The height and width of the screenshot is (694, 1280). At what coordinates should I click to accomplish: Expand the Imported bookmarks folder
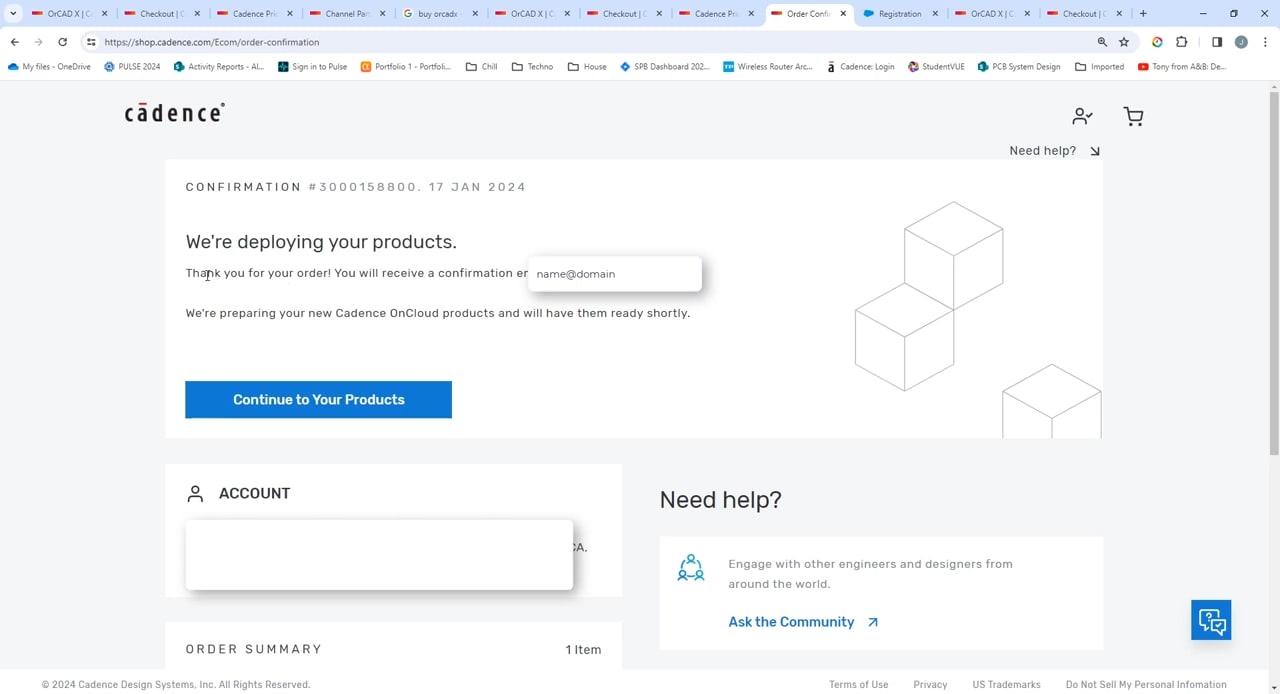(1099, 67)
